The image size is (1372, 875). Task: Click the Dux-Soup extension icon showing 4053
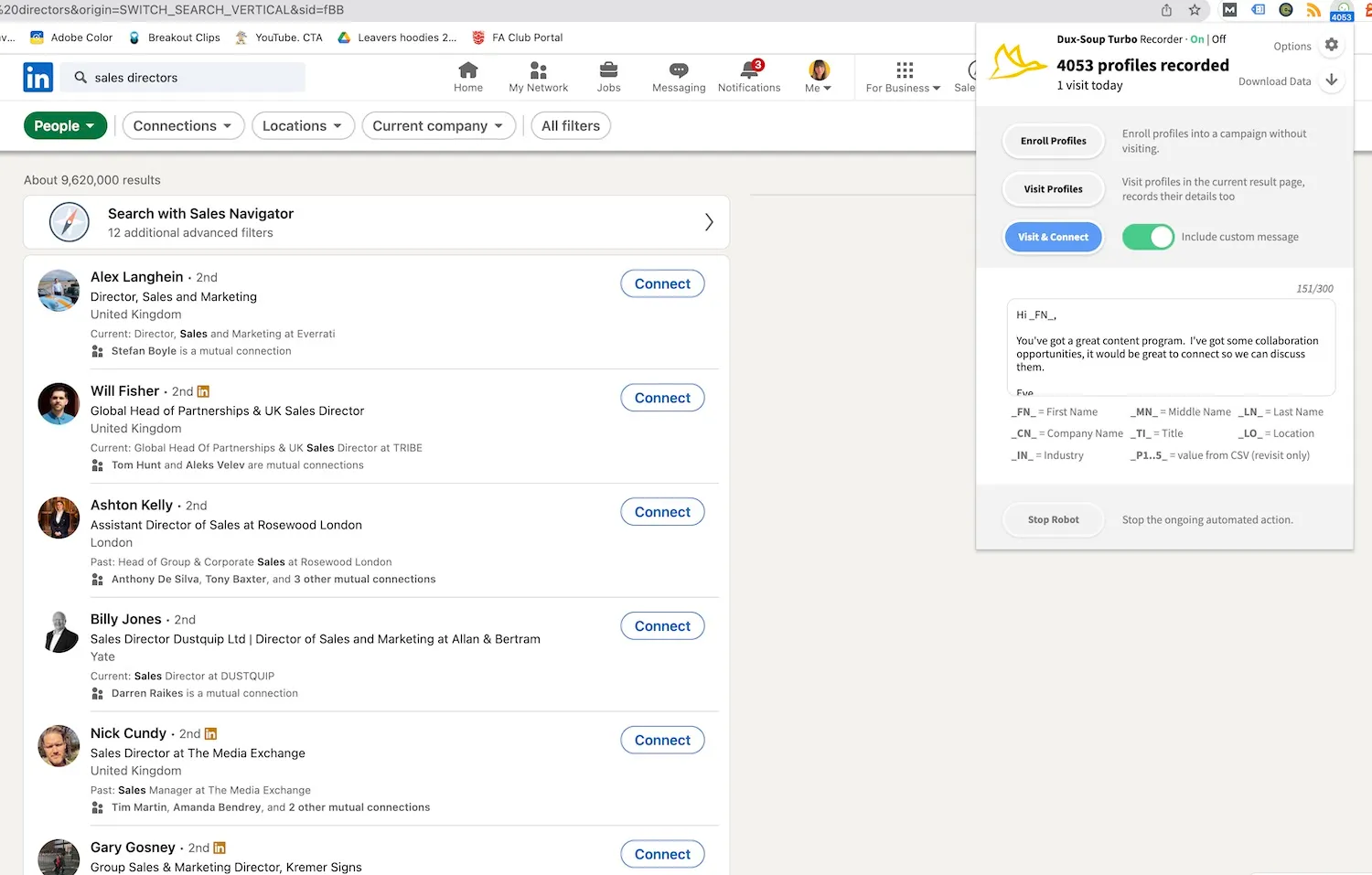click(x=1342, y=11)
